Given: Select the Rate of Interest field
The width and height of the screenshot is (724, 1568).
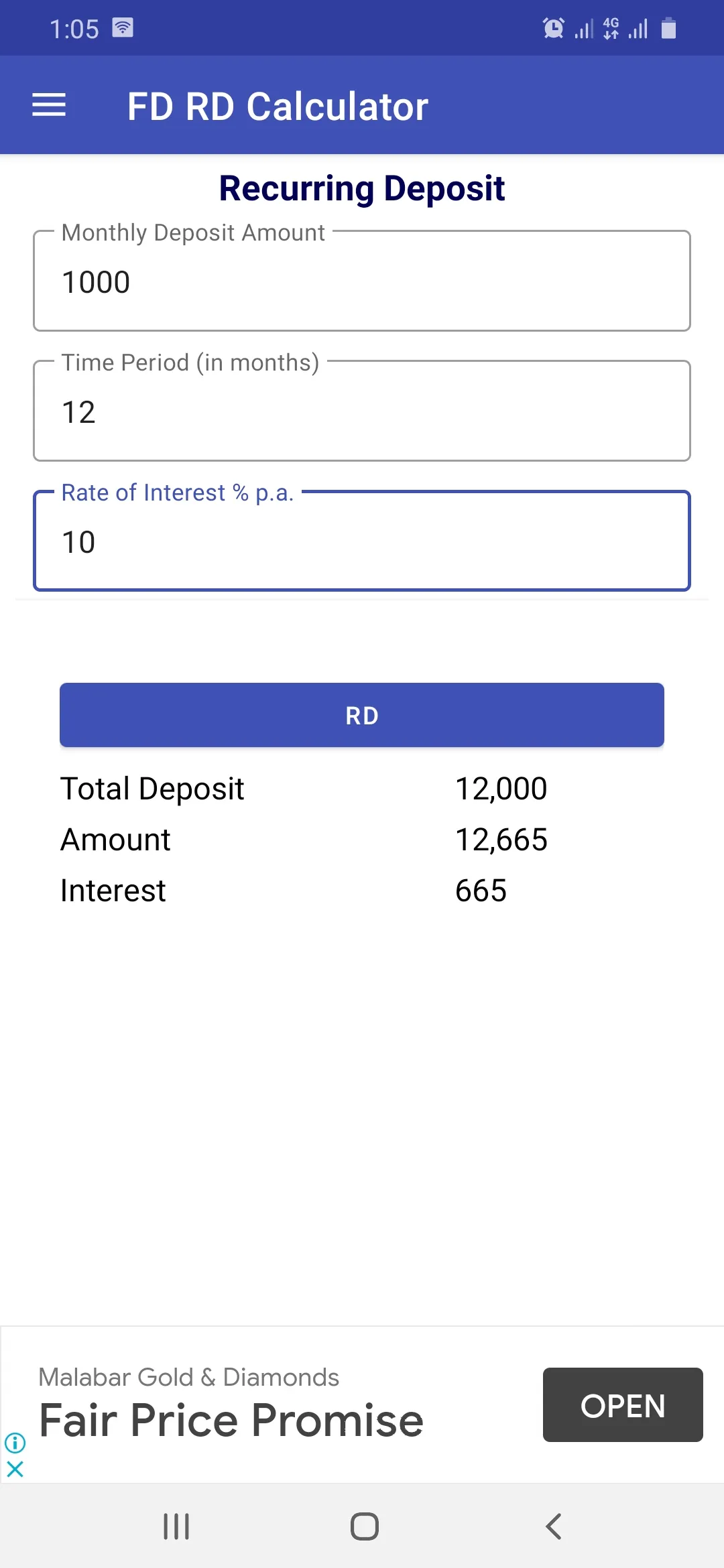Looking at the screenshot, I should click(x=362, y=541).
